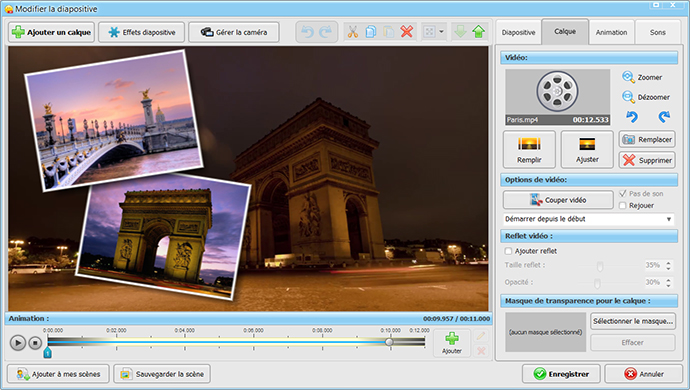Screen dimensions: 690x390
Task: Click the delete keyframe X icon
Action: pyautogui.click(x=481, y=351)
